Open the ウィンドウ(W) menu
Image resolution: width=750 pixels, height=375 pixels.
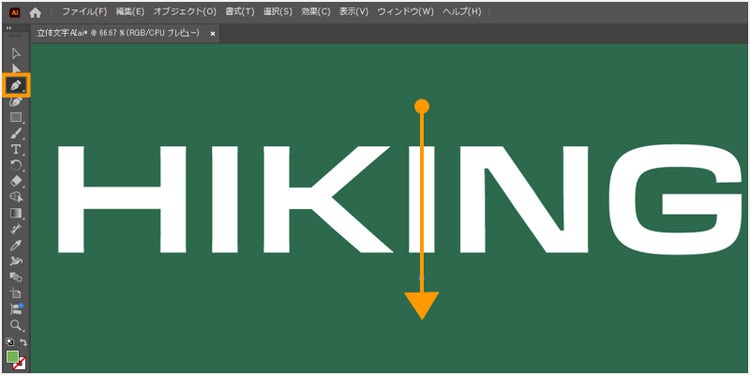tap(406, 12)
